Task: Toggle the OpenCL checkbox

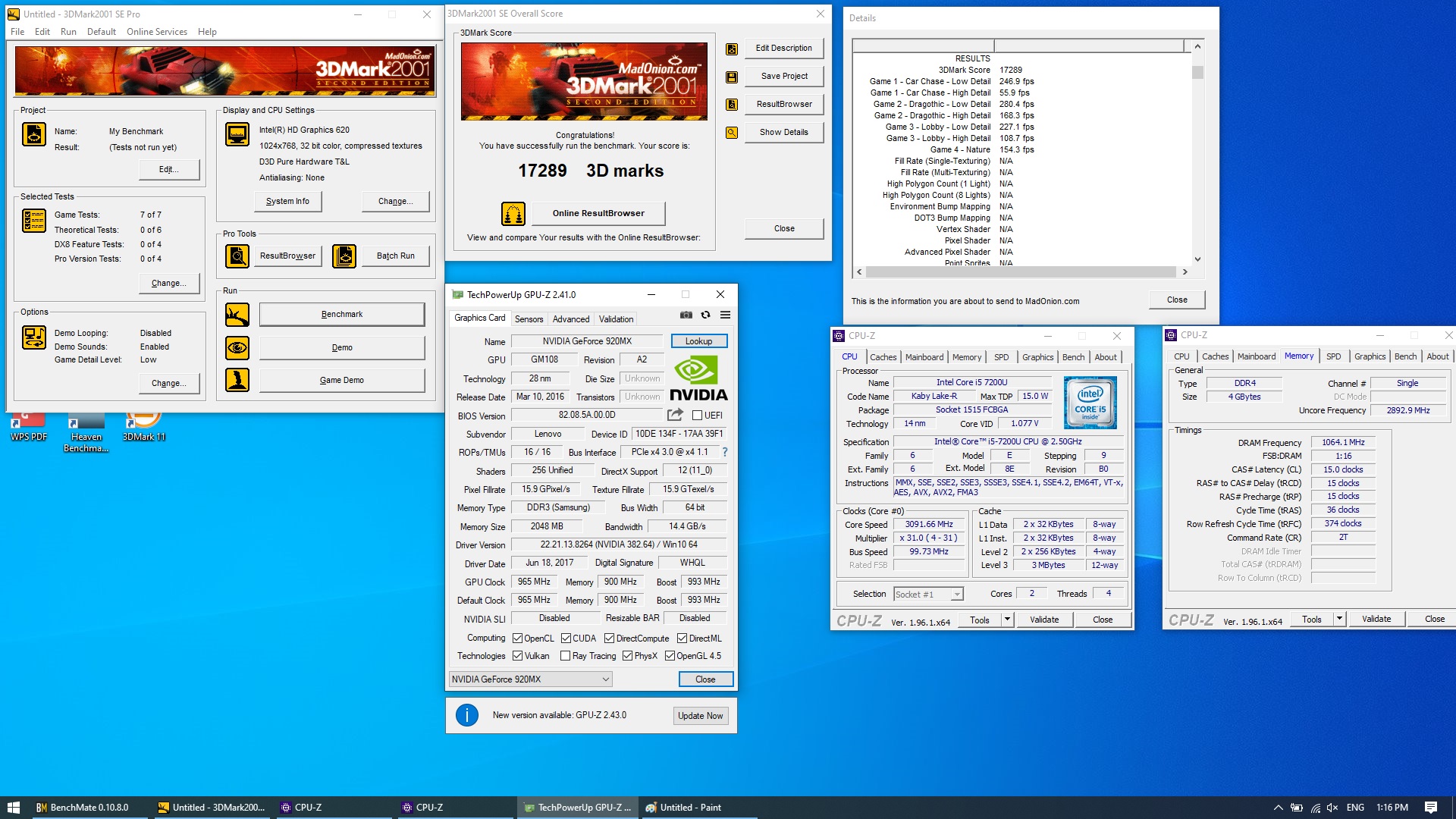Action: coord(518,639)
